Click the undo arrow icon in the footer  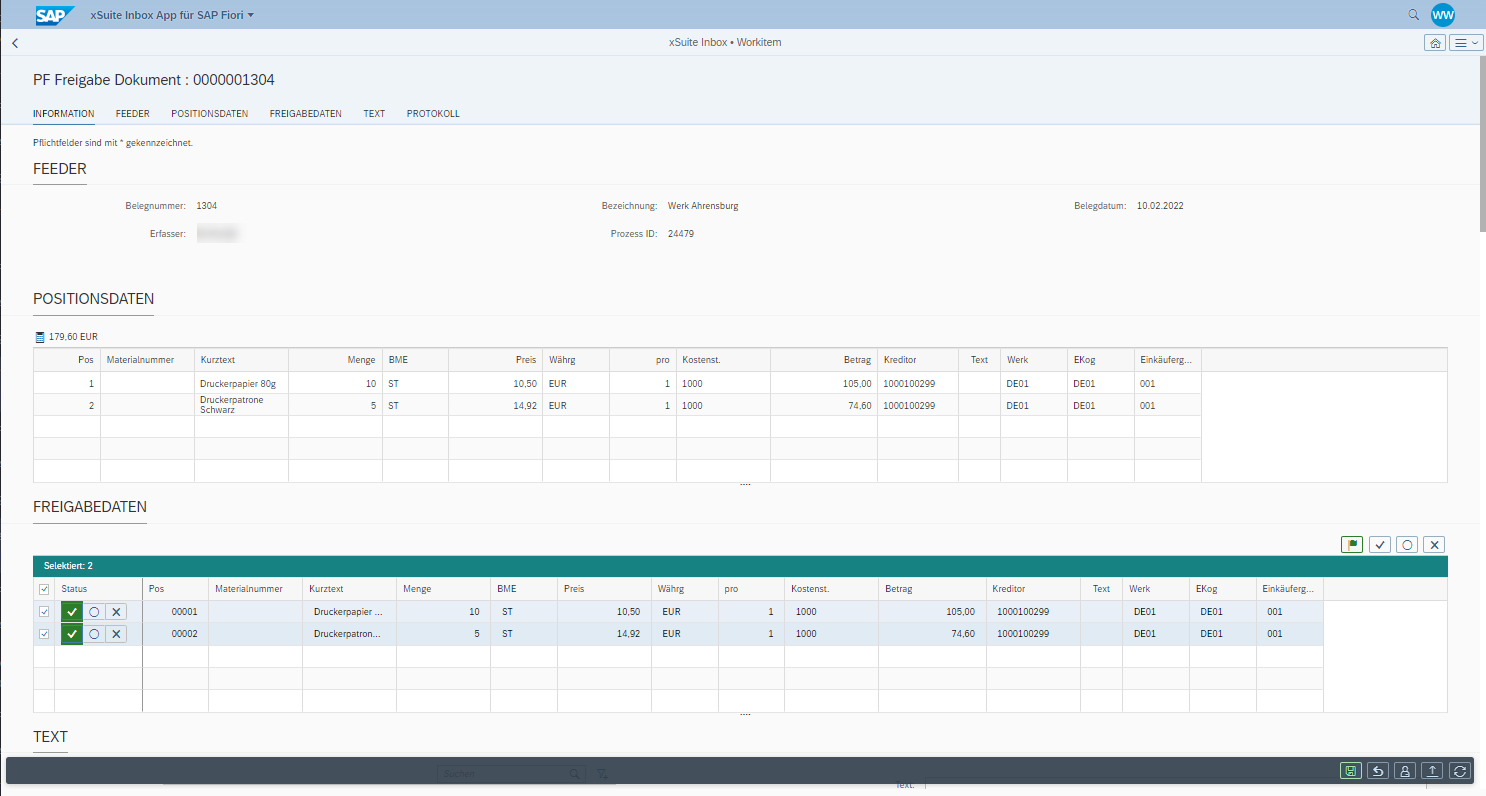pos(1378,771)
